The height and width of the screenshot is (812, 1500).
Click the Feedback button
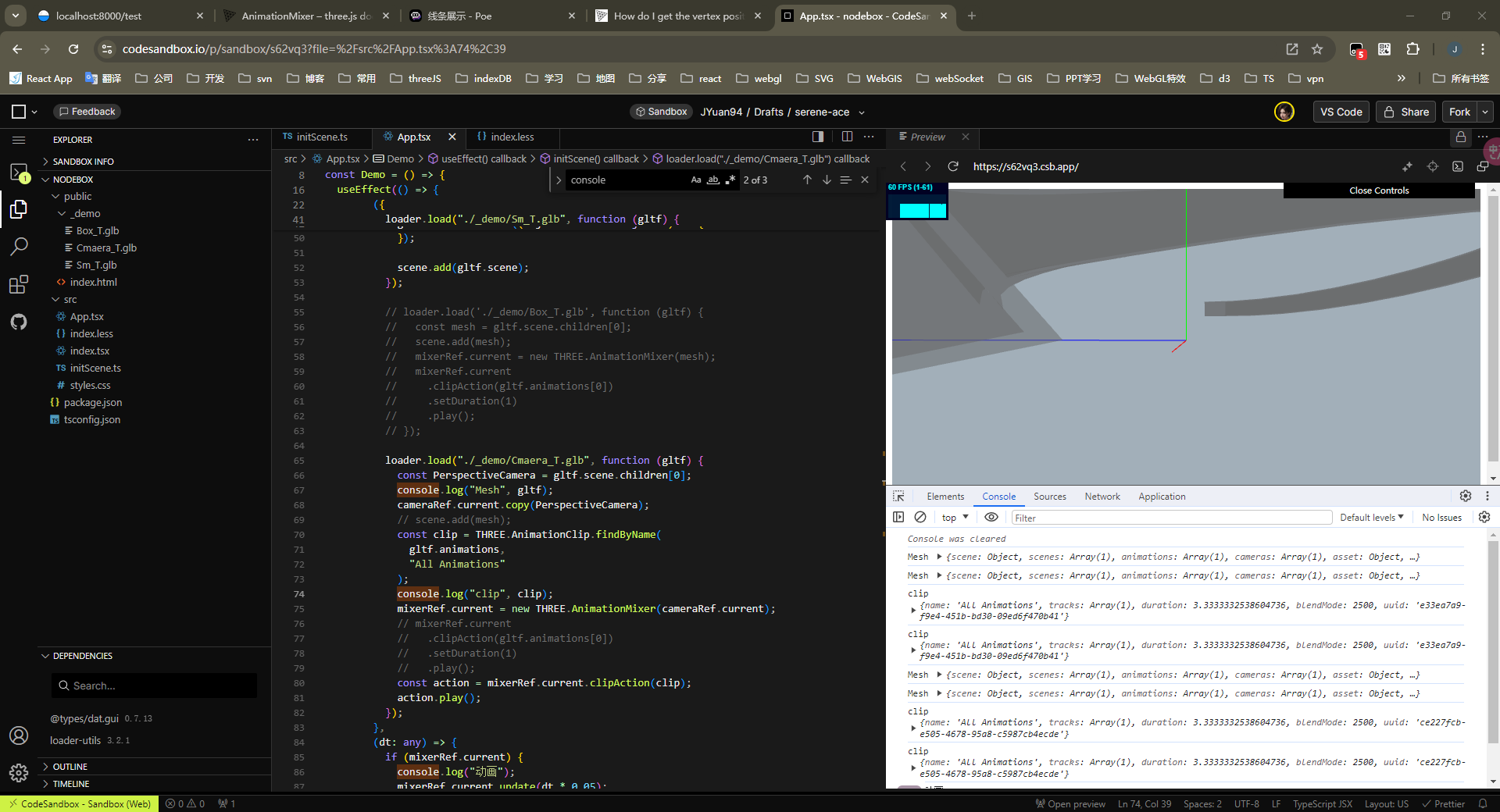[x=87, y=111]
